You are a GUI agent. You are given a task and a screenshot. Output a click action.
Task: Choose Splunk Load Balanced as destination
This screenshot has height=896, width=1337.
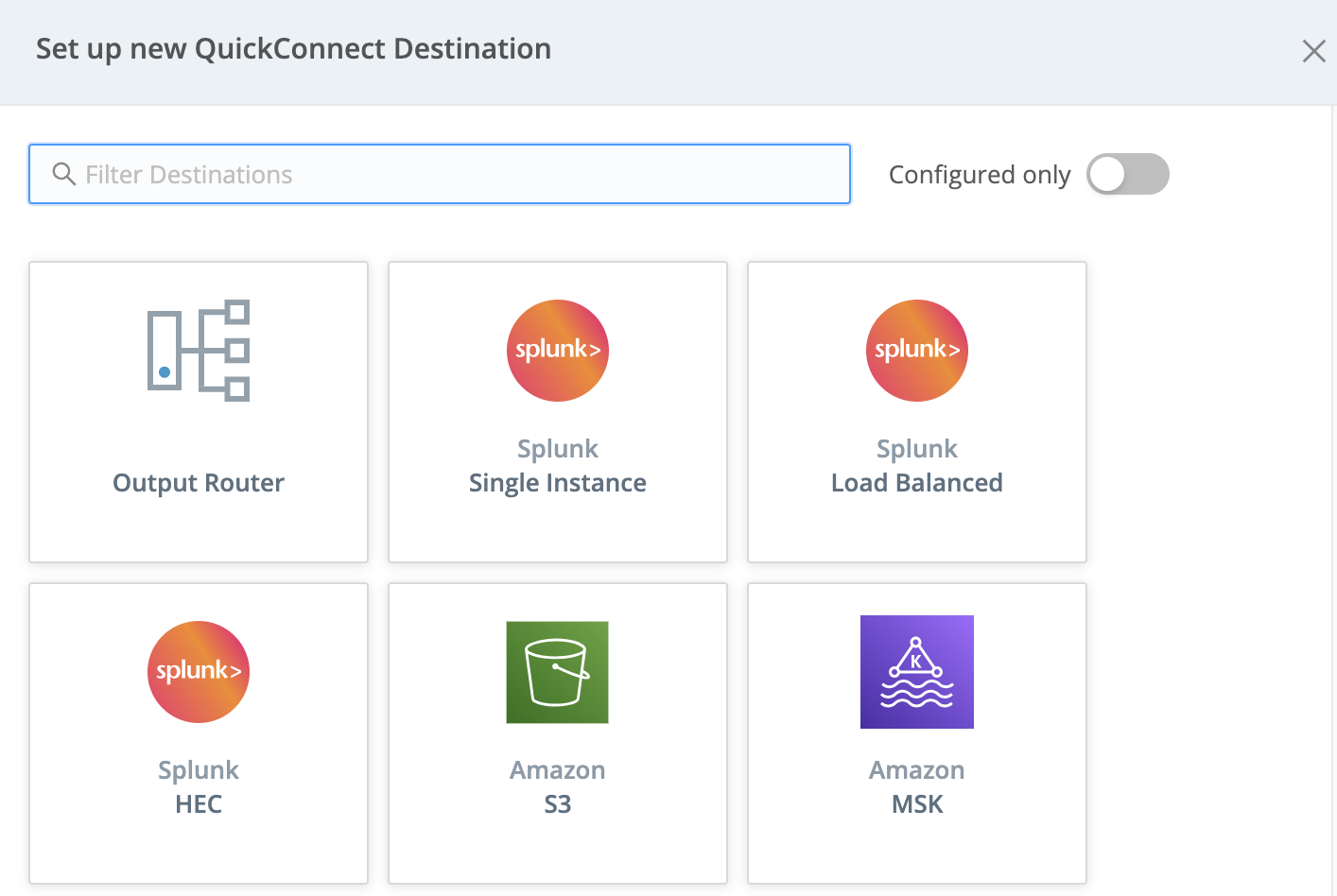pos(916,411)
